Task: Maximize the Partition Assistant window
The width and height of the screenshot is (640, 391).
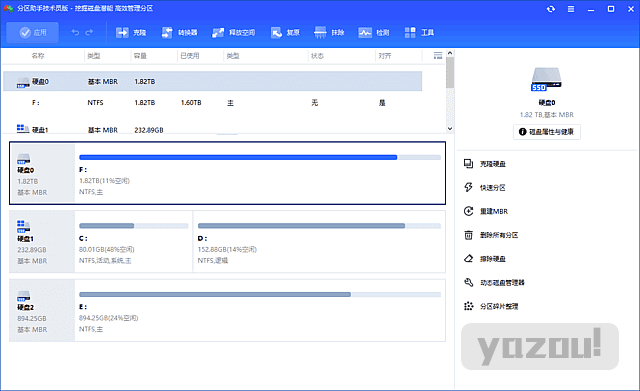Action: click(x=611, y=9)
